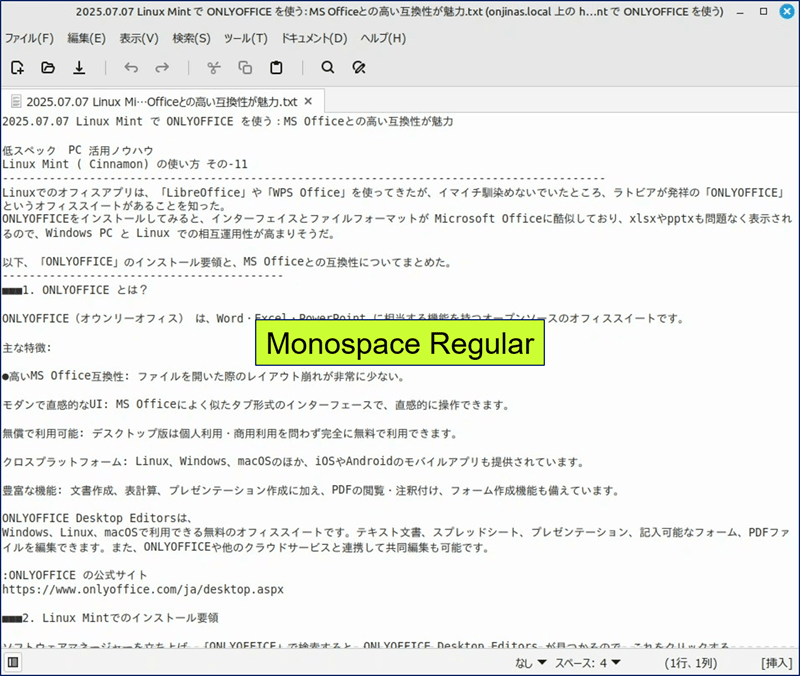Click the heading line 1. ONLYOFFICE とは？
800x676 pixels.
click(x=75, y=290)
